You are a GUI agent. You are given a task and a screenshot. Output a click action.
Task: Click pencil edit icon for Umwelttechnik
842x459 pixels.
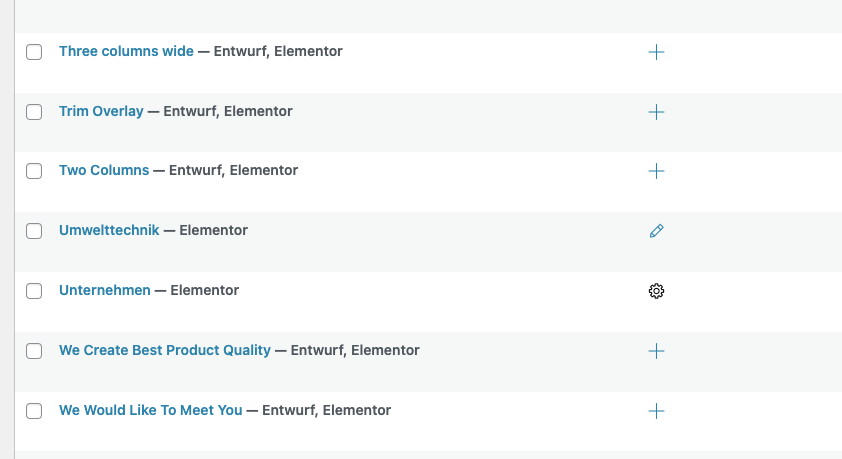[656, 231]
